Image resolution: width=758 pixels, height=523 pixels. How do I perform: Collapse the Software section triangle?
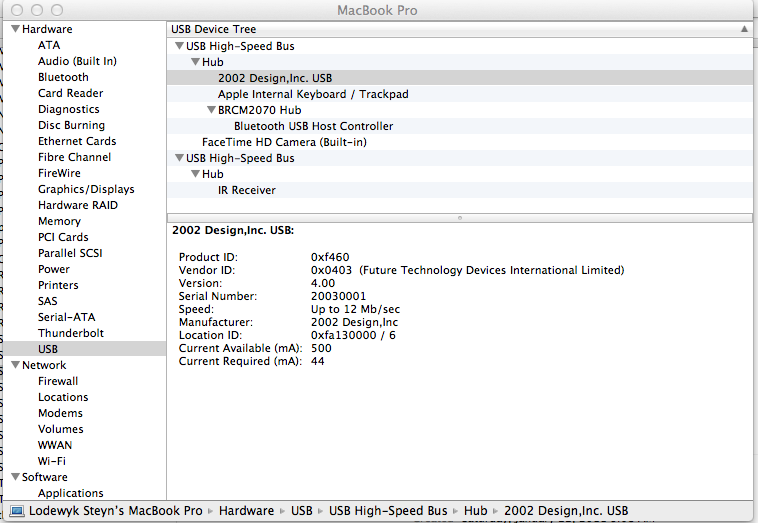14,477
